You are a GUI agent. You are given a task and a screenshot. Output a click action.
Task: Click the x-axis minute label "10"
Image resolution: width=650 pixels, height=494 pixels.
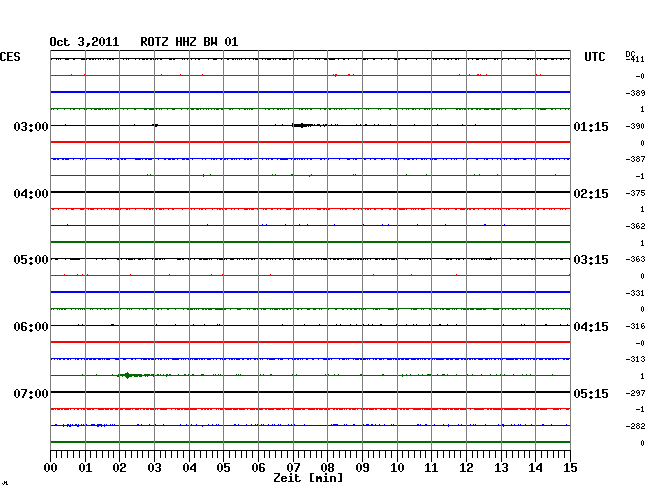[x=397, y=468]
